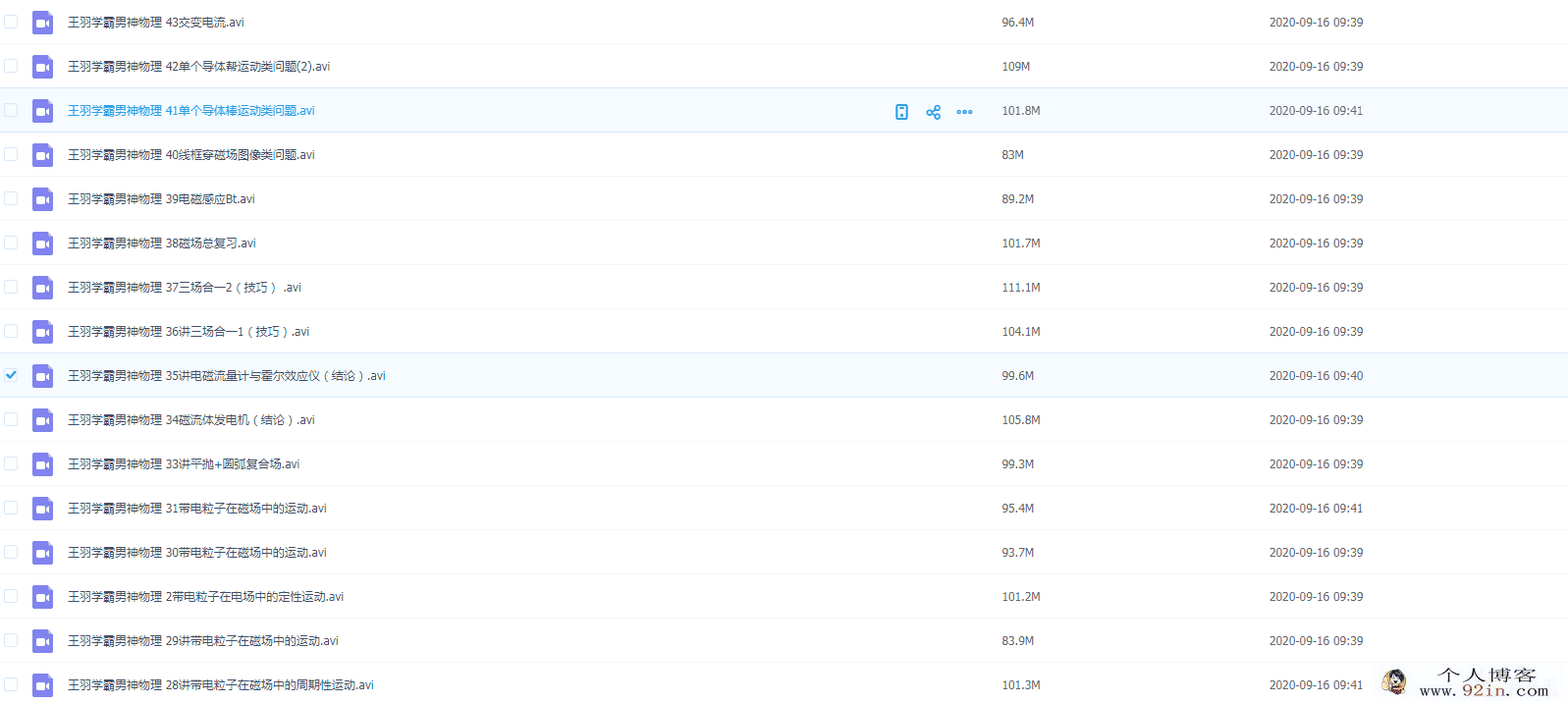The width and height of the screenshot is (1568, 704).
Task: Tick the checkbox for 34磁流体发电机（结论）.avi
Action: point(11,419)
